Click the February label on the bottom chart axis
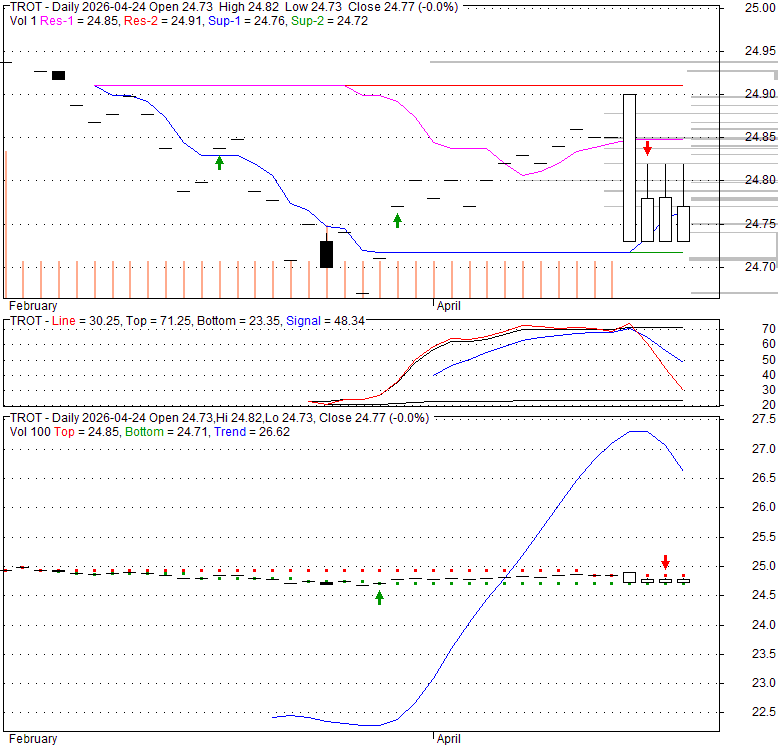The image size is (780, 745). point(33,739)
